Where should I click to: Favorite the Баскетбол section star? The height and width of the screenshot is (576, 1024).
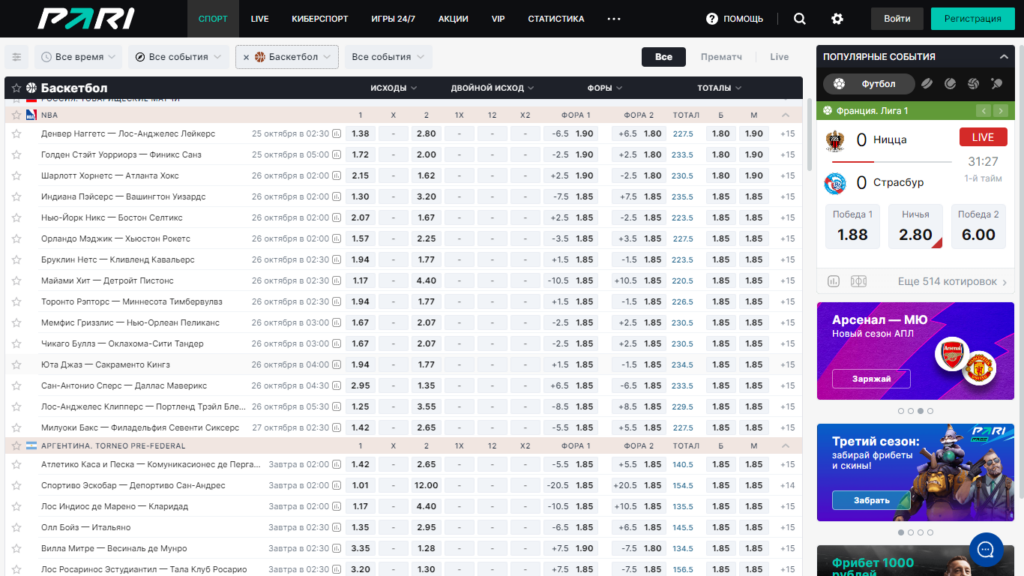click(x=16, y=88)
